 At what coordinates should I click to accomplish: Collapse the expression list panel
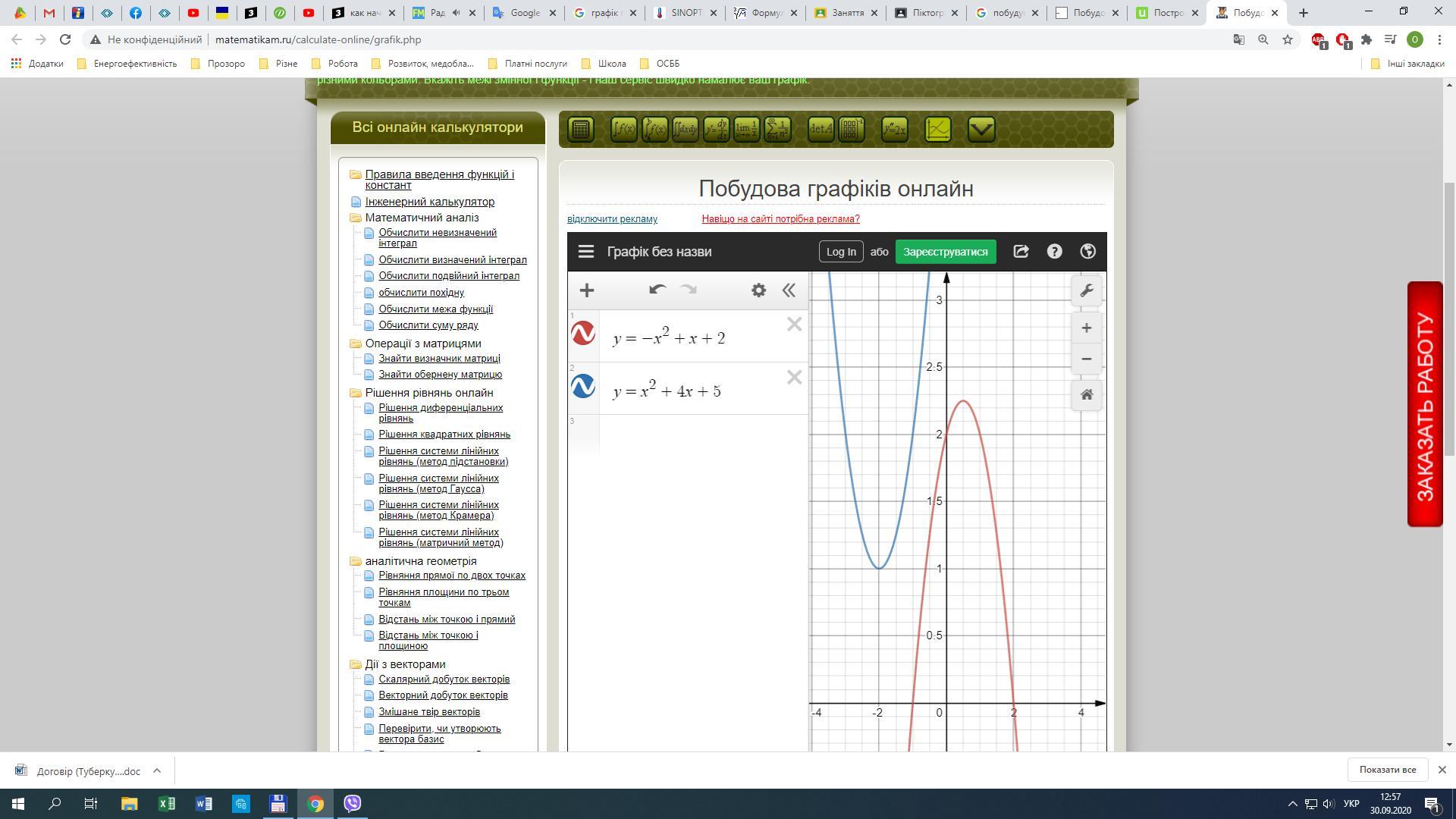[789, 290]
